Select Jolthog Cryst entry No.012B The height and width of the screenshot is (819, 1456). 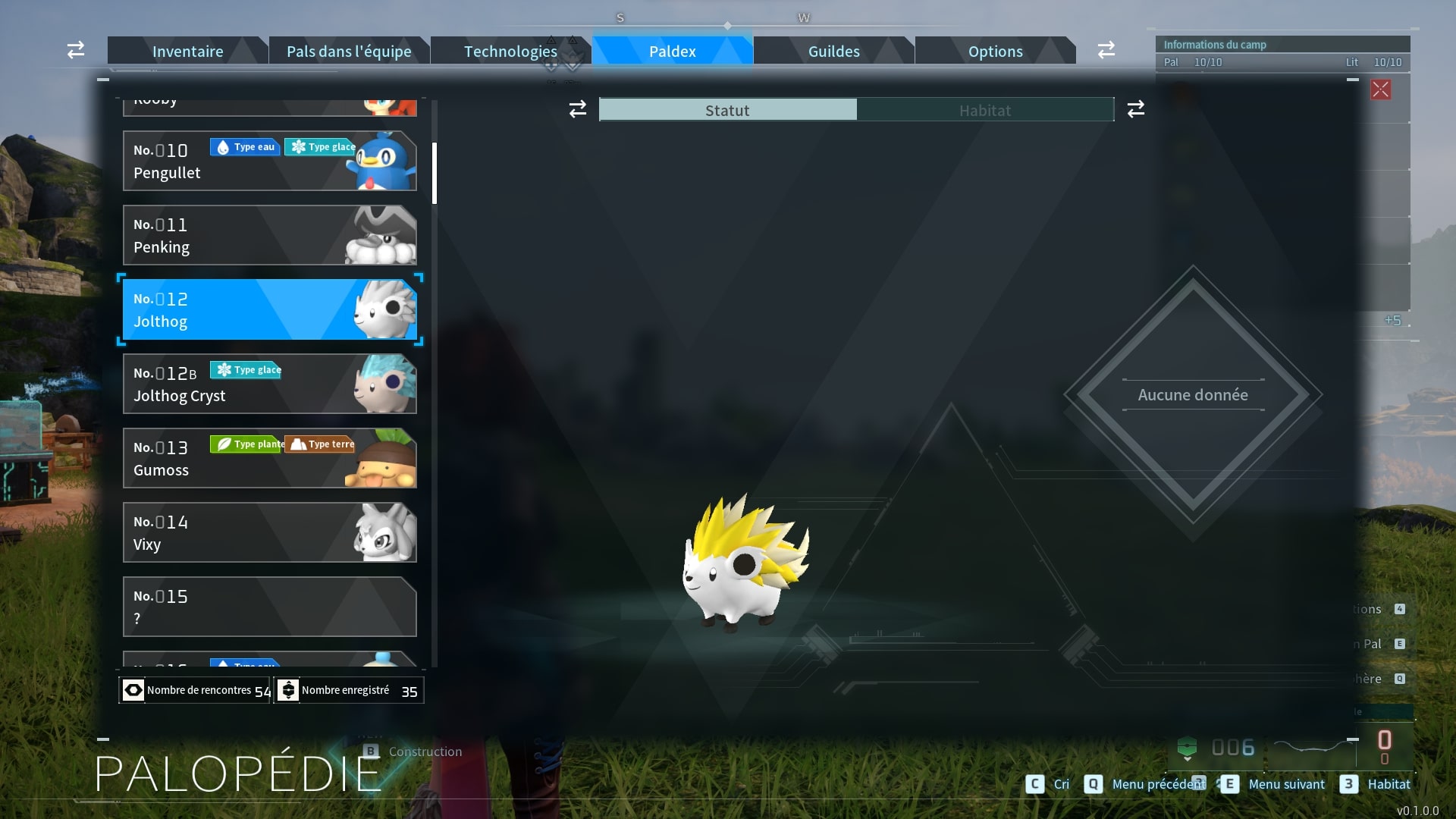pos(269,384)
